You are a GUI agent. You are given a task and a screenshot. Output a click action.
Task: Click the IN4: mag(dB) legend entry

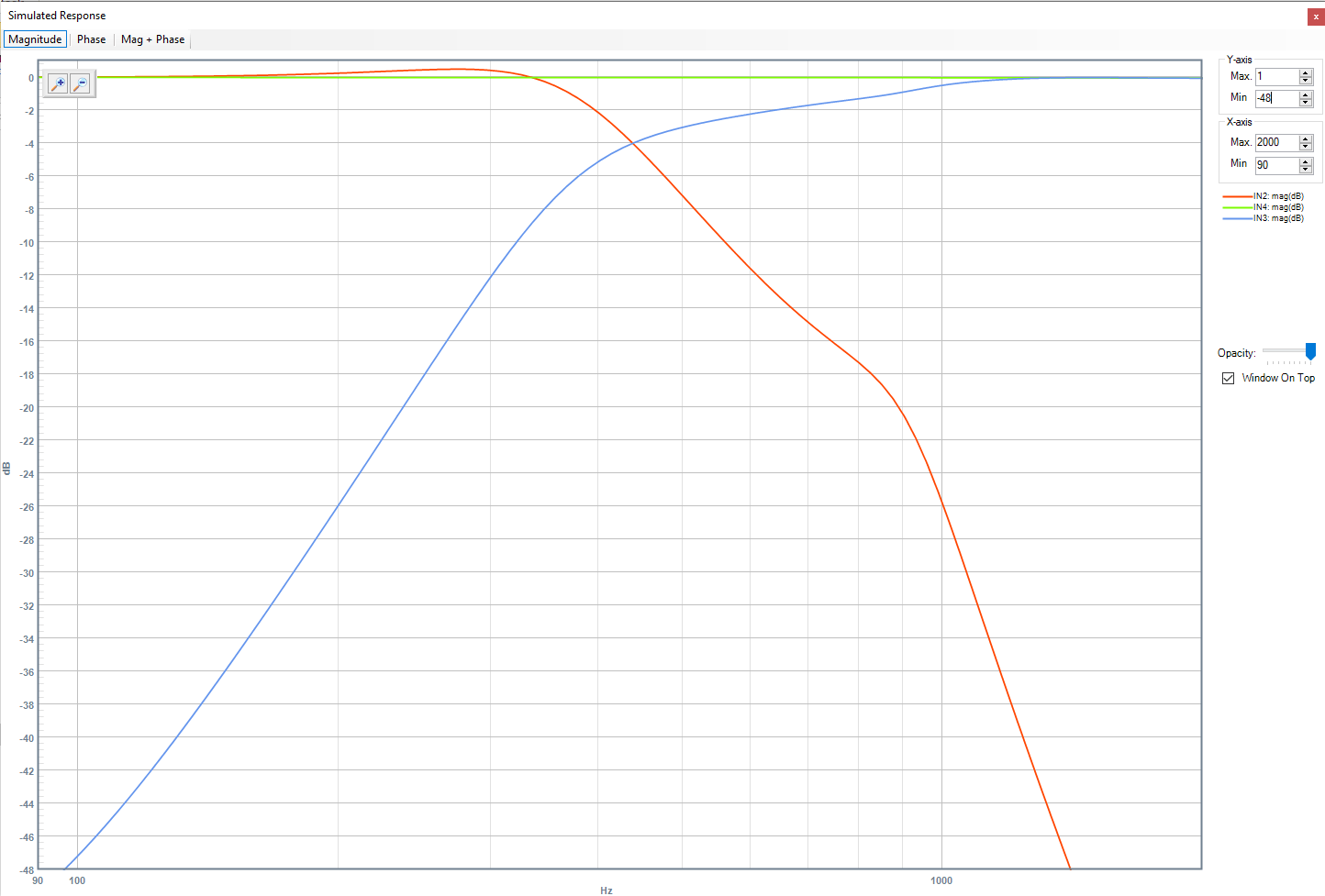click(1264, 207)
